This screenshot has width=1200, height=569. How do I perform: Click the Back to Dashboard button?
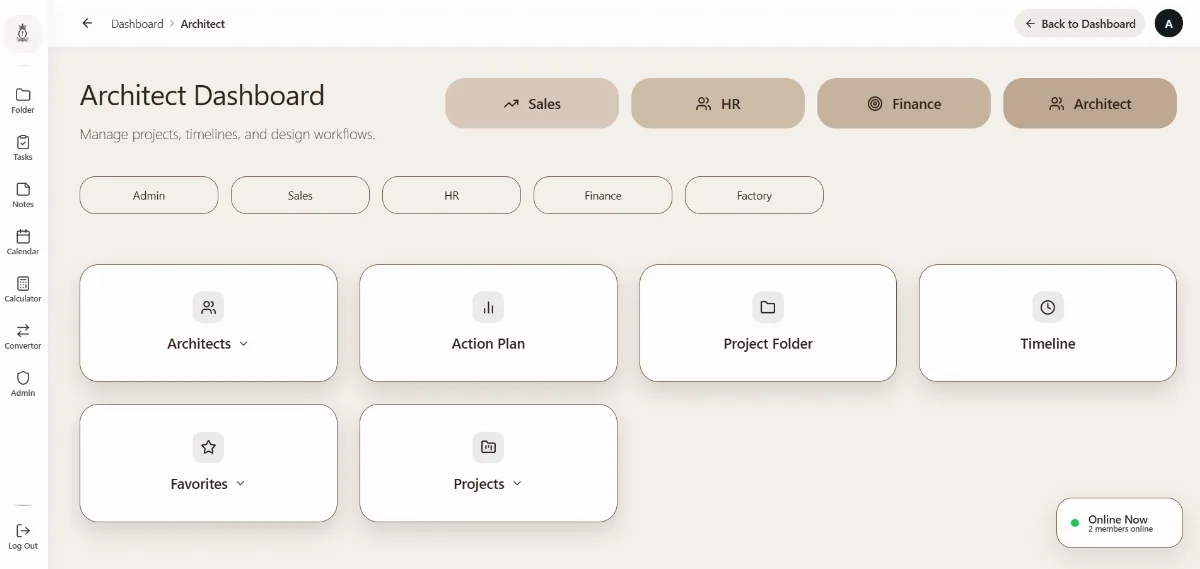pos(1080,23)
